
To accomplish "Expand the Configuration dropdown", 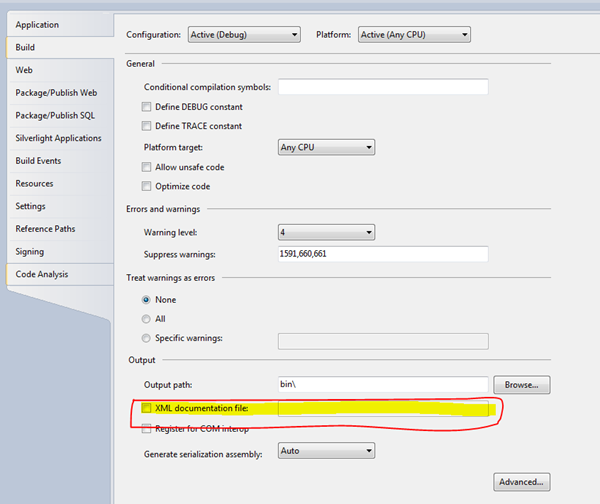I will (x=244, y=34).
